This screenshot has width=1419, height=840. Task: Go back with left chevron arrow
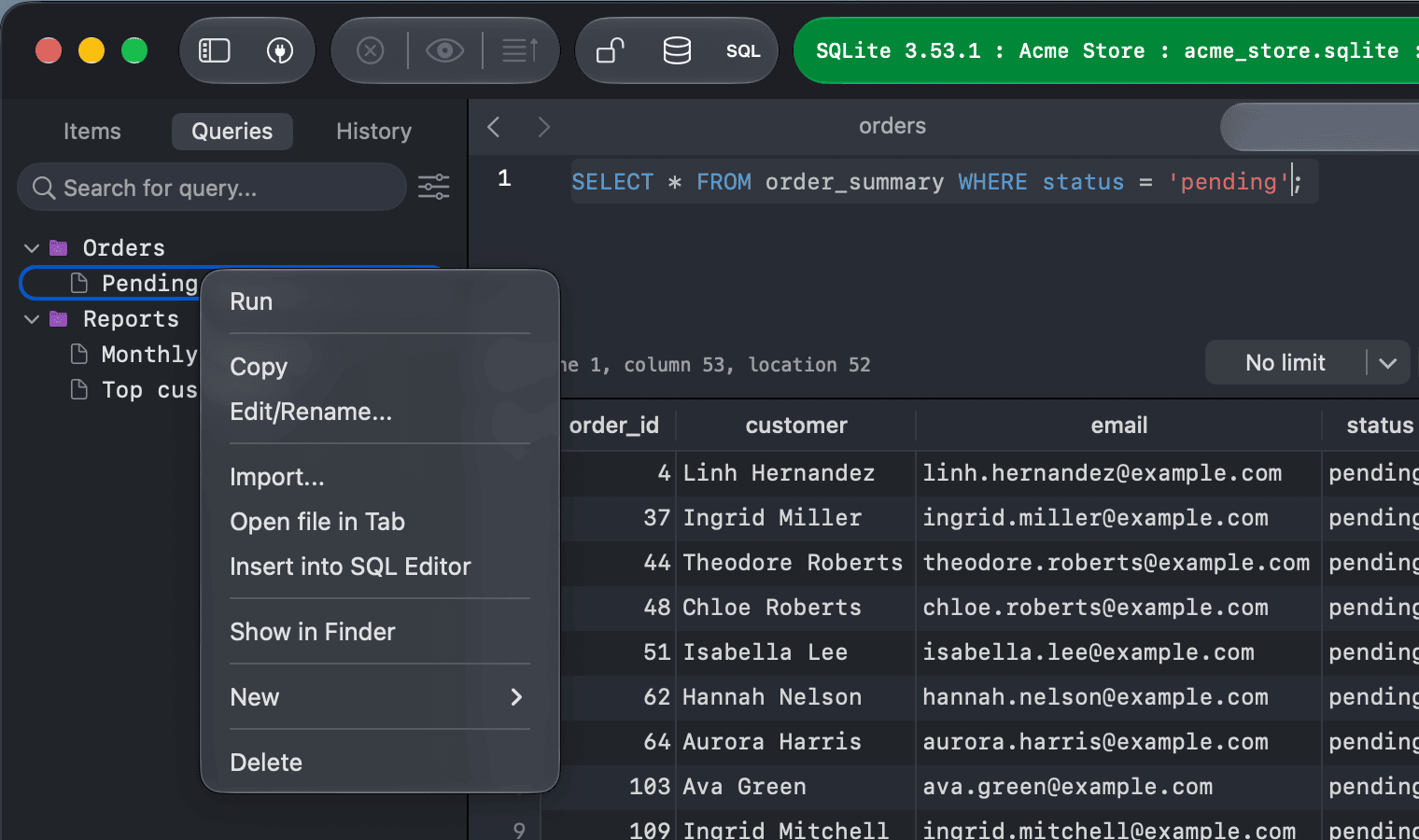tap(494, 127)
